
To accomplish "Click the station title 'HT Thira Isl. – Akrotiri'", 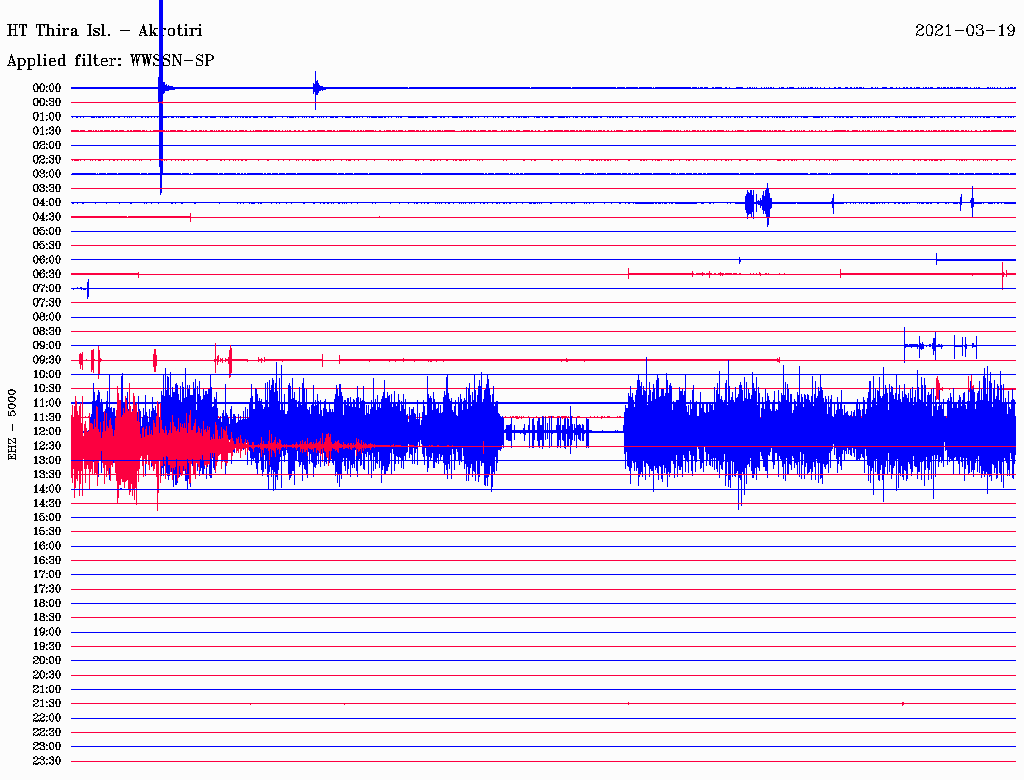I will [104, 31].
